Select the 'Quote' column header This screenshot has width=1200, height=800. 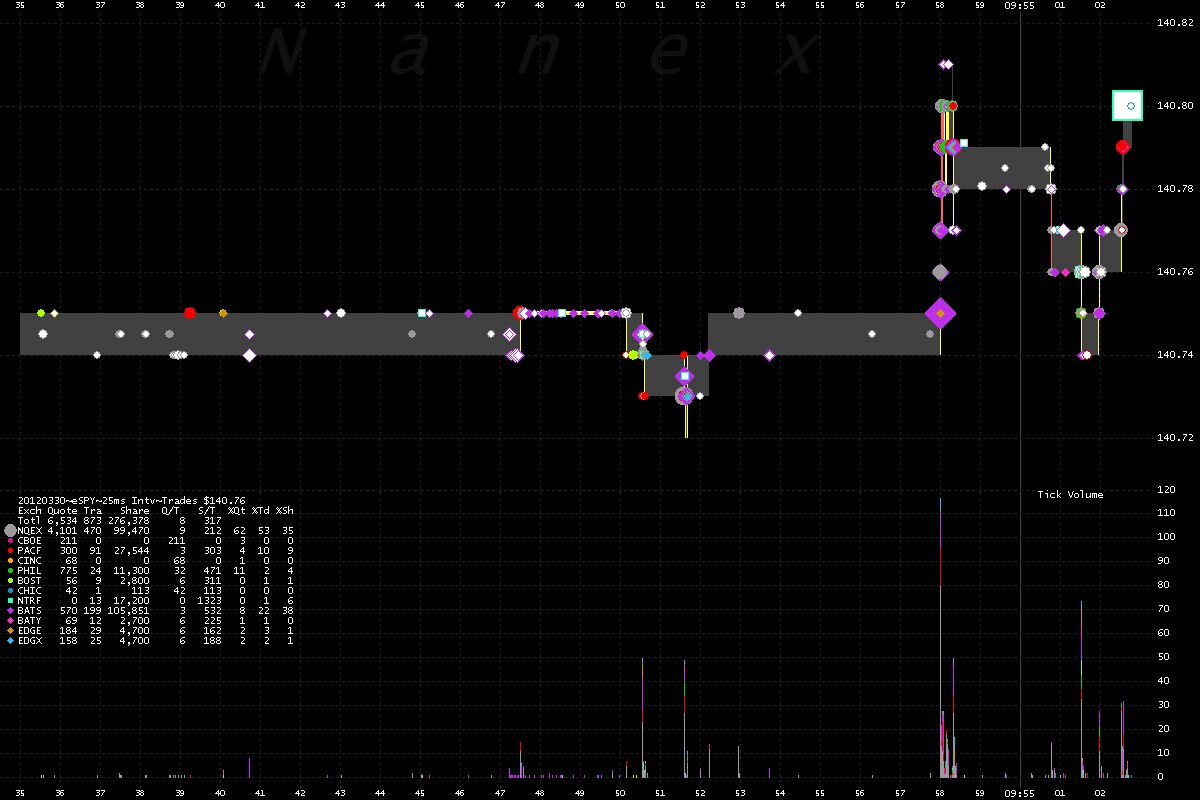pos(61,511)
